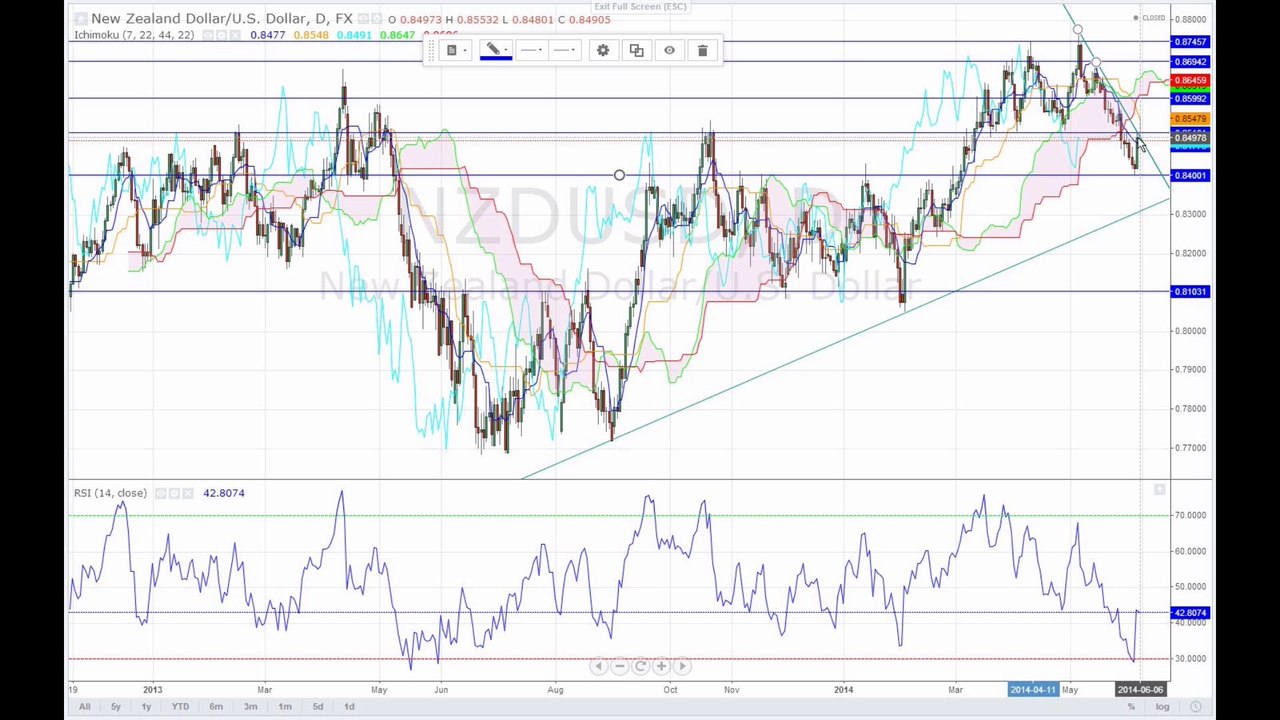The height and width of the screenshot is (720, 1280).
Task: Hide the Ichimoku indicator via eye icon
Action: pyautogui.click(x=208, y=35)
